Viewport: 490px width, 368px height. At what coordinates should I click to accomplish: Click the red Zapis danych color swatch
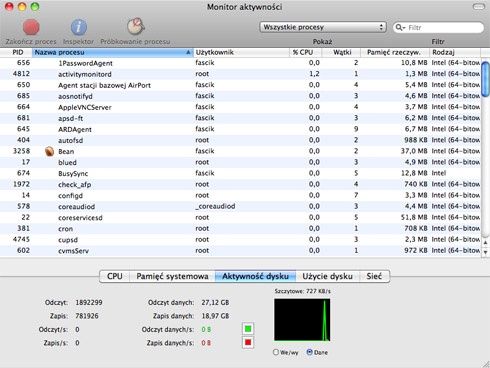coord(248,342)
